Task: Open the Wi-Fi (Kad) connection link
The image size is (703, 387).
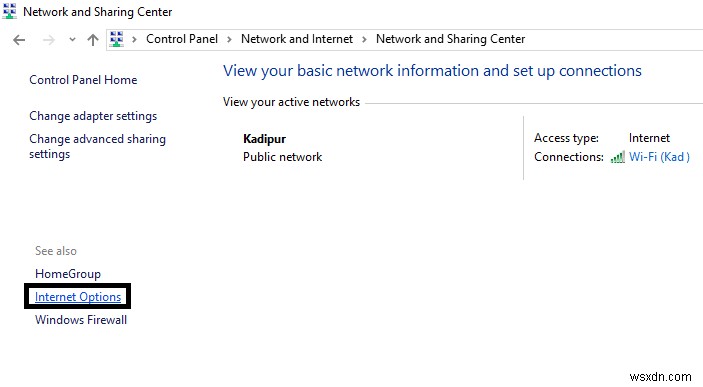Action: [x=659, y=157]
